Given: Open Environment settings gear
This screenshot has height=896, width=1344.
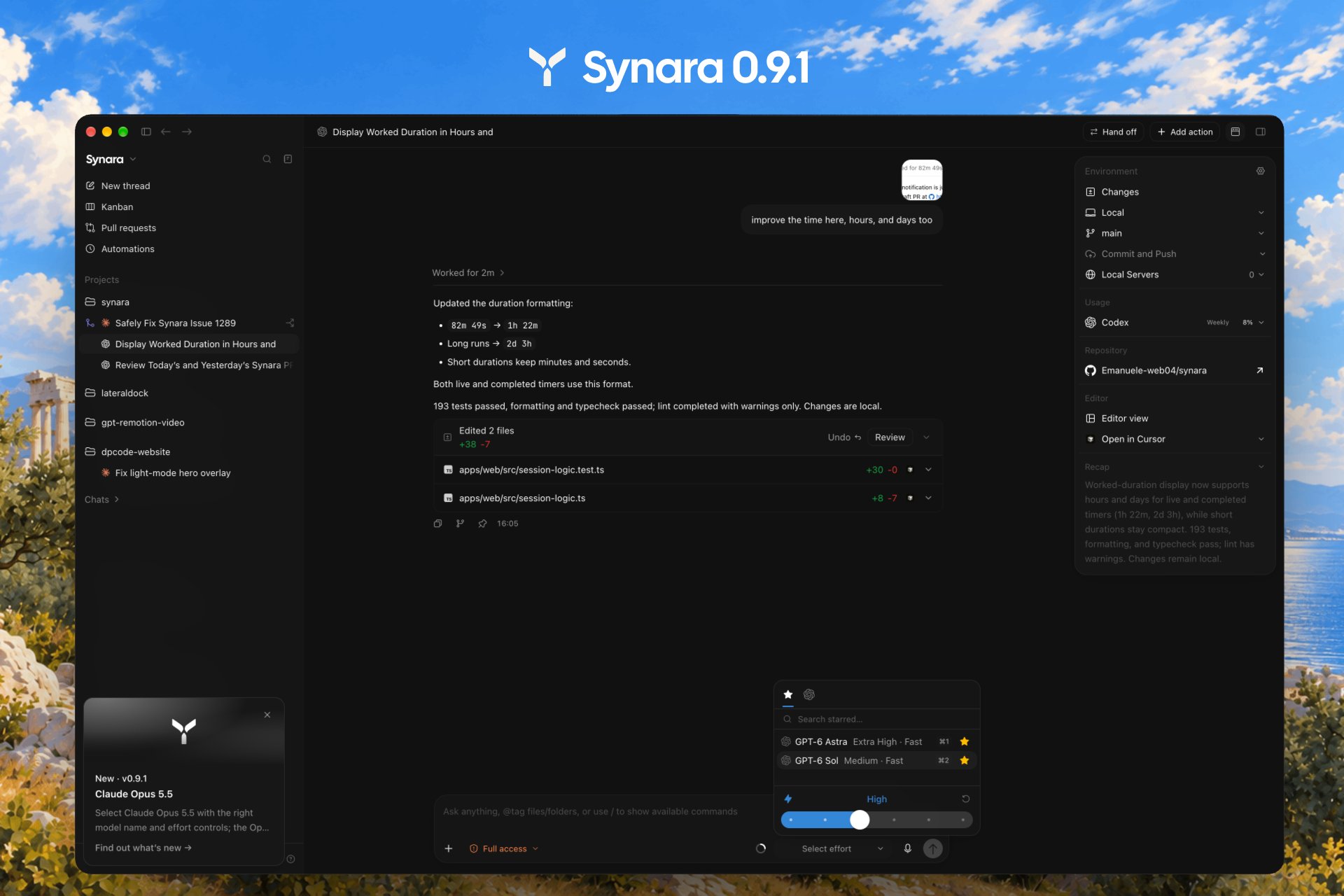Looking at the screenshot, I should [x=1261, y=171].
